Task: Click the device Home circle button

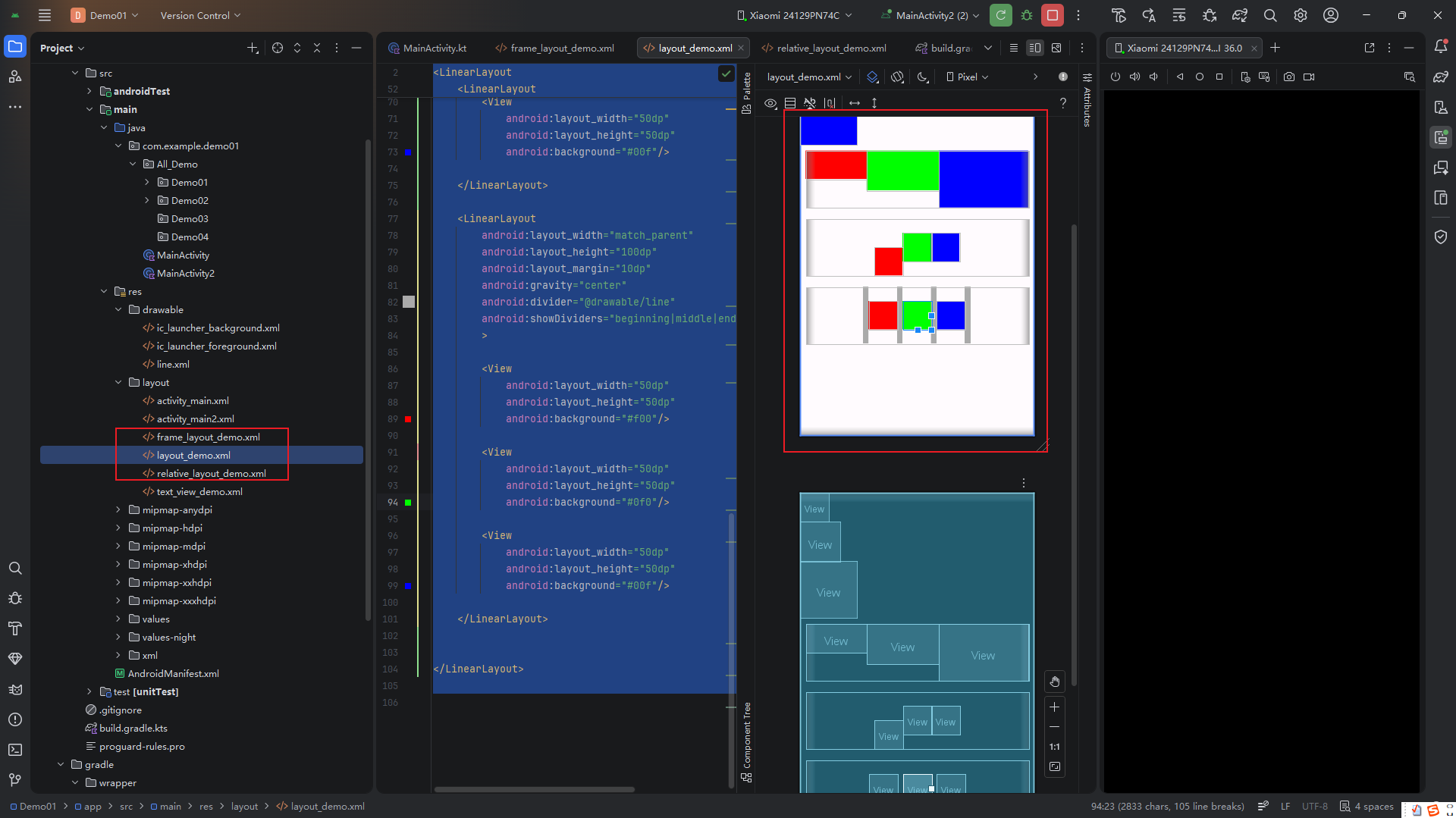Action: tap(1200, 77)
